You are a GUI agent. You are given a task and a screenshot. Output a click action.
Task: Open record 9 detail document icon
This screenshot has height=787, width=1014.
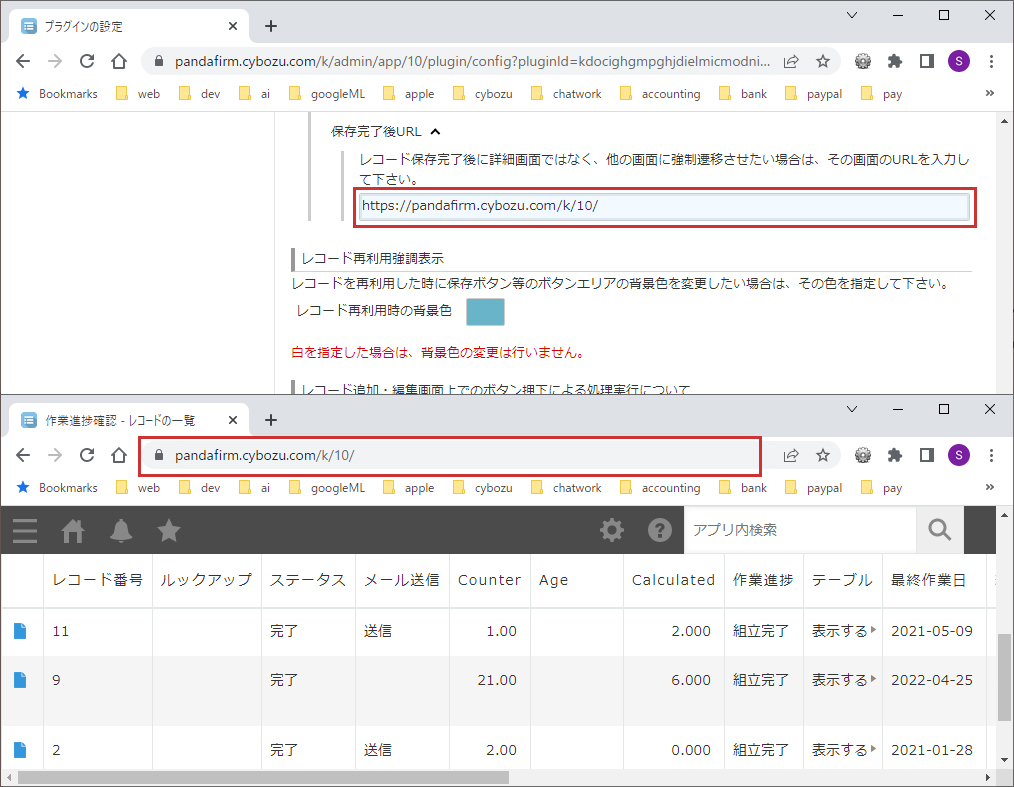coord(20,680)
